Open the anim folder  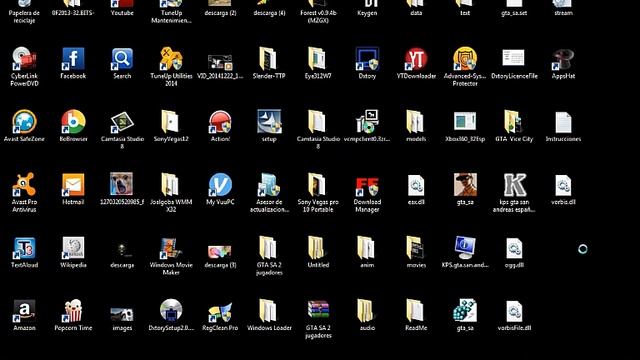[366, 248]
